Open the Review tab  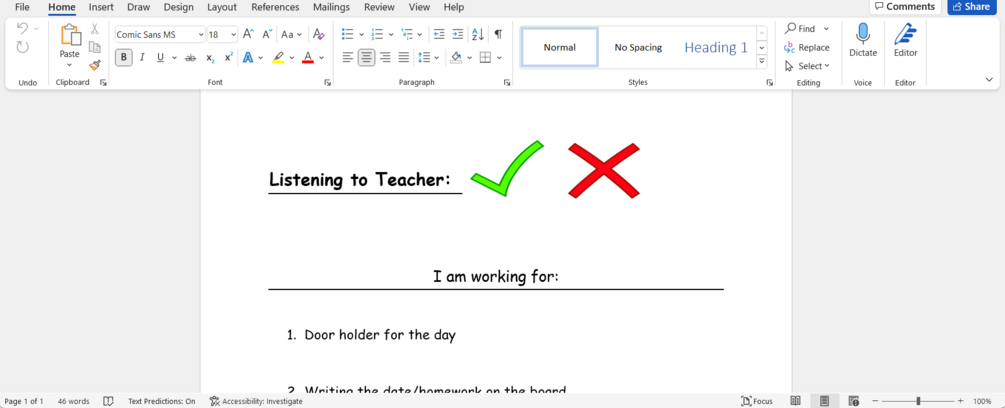point(379,7)
